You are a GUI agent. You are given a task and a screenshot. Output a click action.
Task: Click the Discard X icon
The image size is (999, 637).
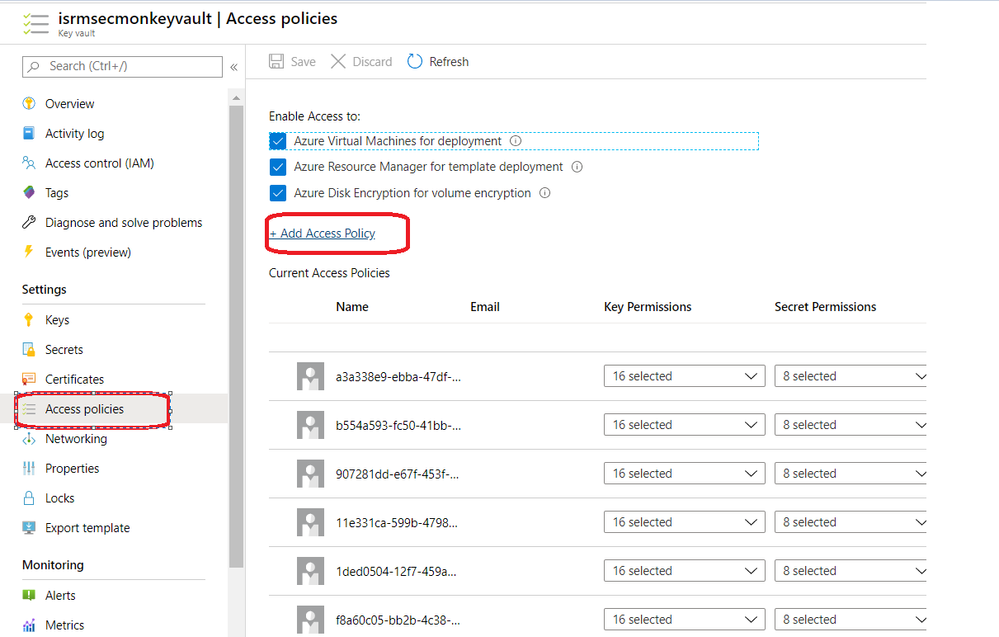[x=338, y=61]
